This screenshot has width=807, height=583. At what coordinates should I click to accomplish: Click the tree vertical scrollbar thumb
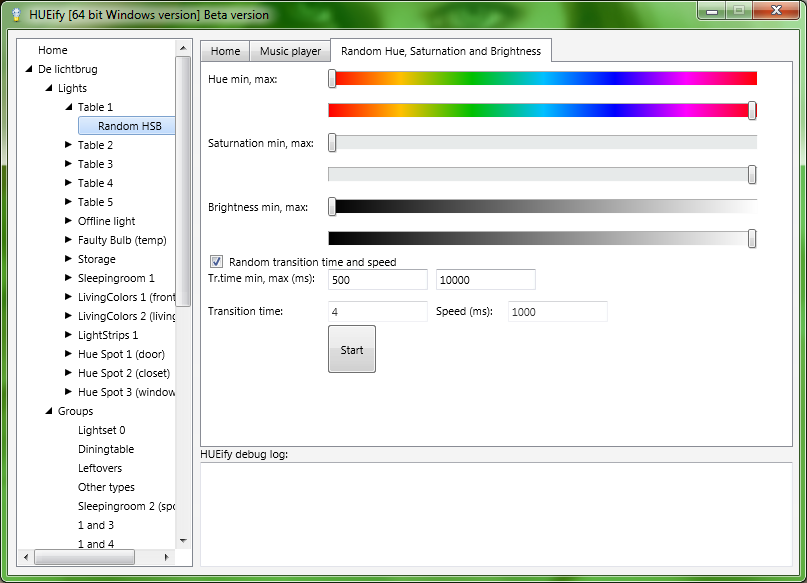click(183, 181)
